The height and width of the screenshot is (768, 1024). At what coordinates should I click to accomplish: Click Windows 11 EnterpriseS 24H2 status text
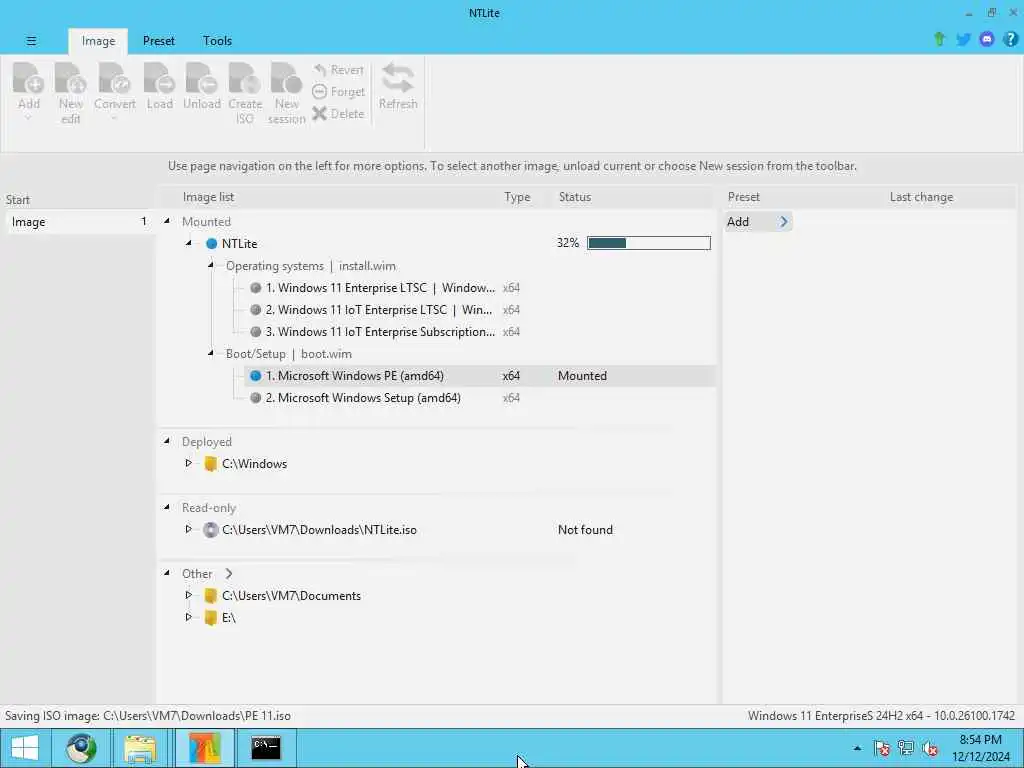pos(881,716)
